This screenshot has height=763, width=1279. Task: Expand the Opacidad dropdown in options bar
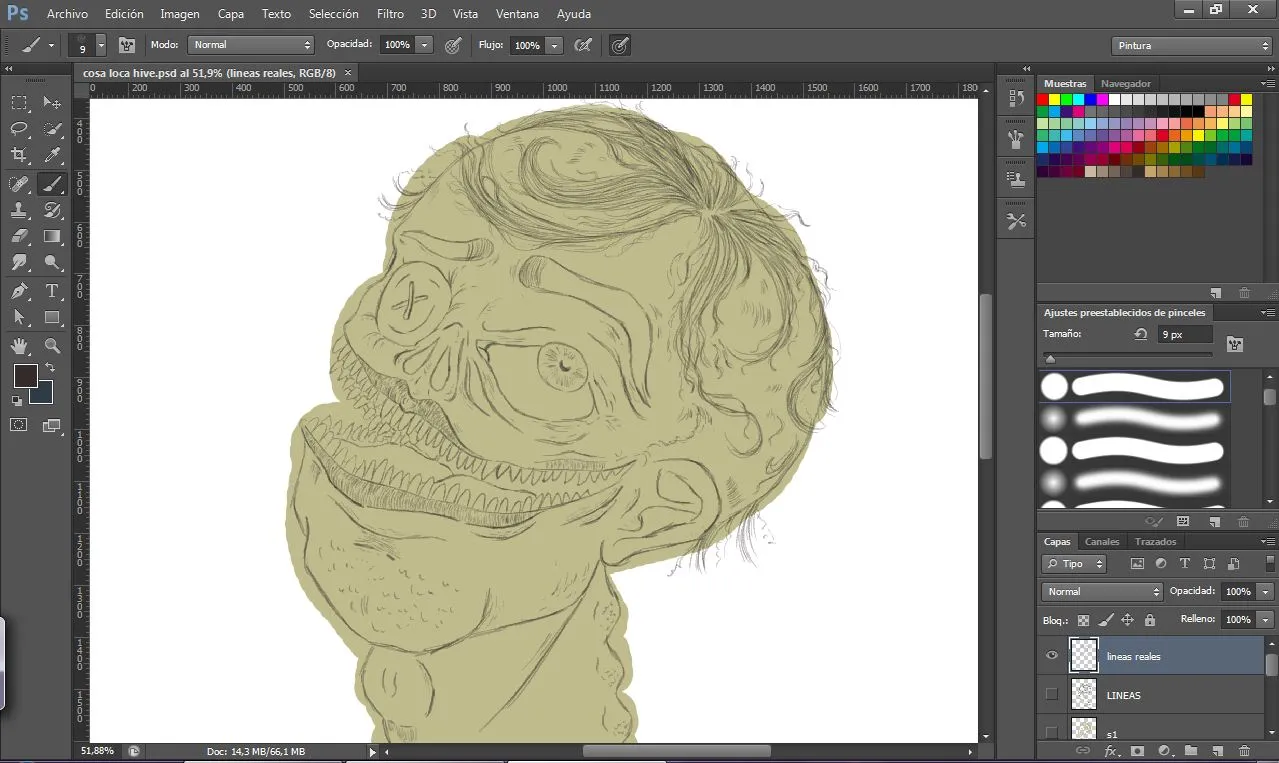[x=424, y=45]
